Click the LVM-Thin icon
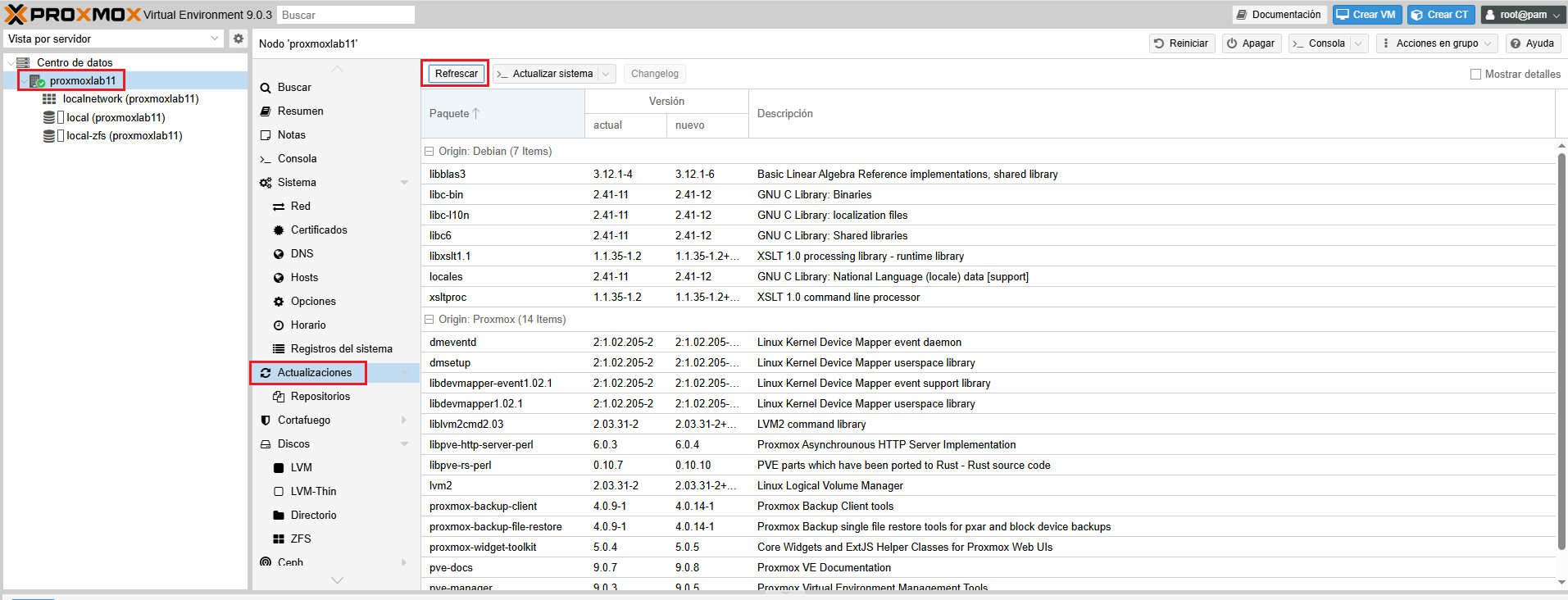Image resolution: width=1568 pixels, height=600 pixels. 279,492
